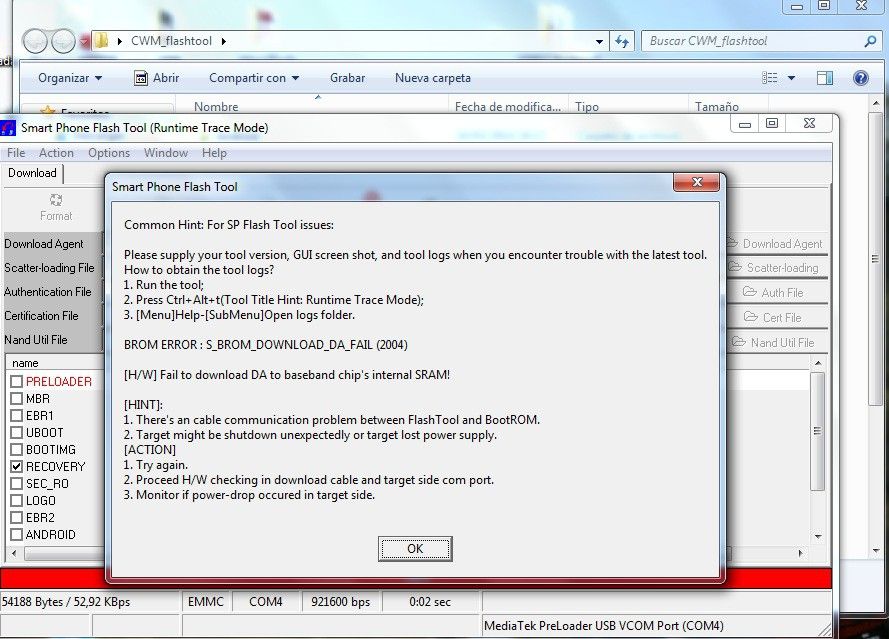The height and width of the screenshot is (639, 889).
Task: Maximize the Smart Phone Flash Tool window
Action: pos(772,123)
